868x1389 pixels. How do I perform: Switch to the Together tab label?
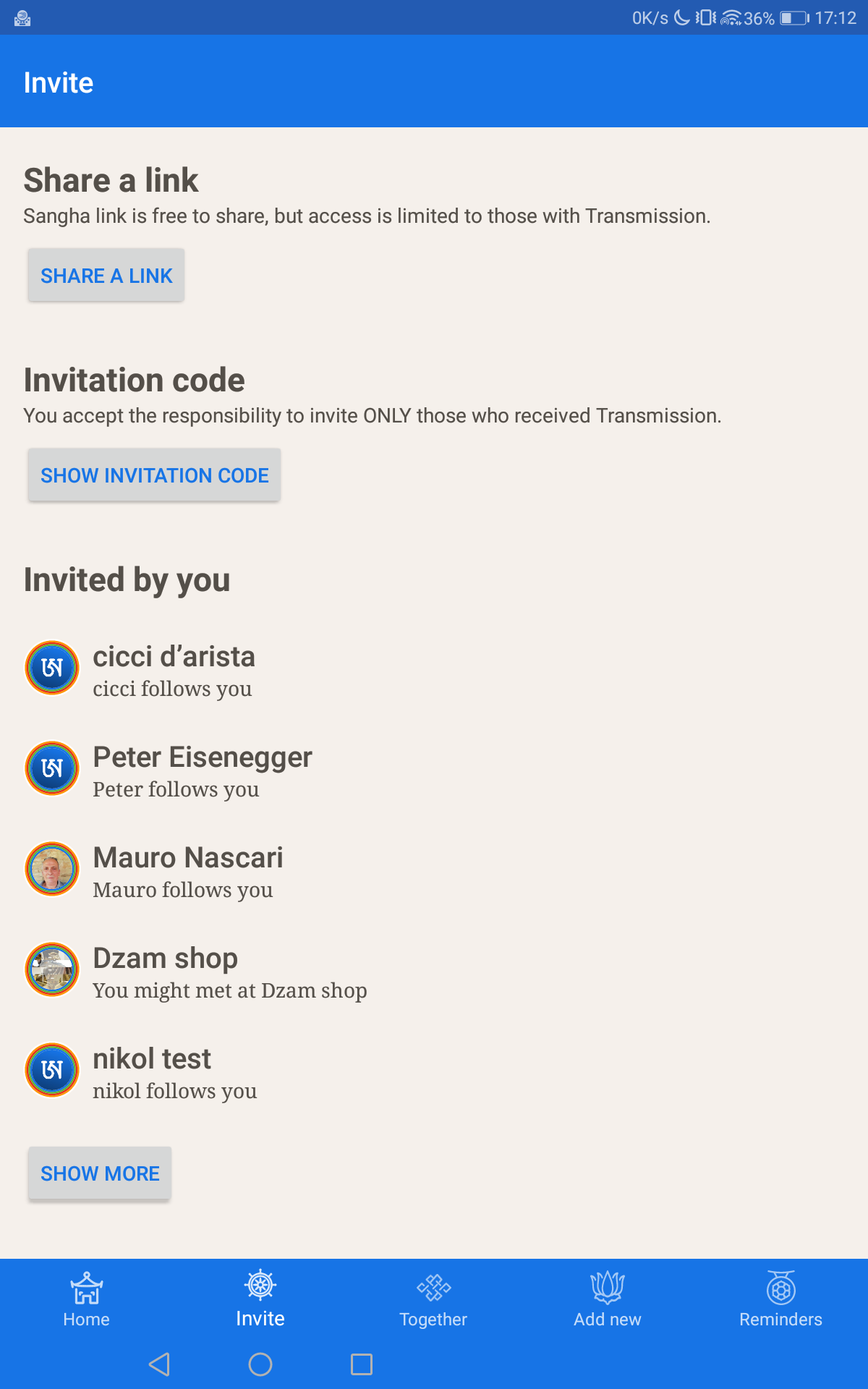[433, 1320]
